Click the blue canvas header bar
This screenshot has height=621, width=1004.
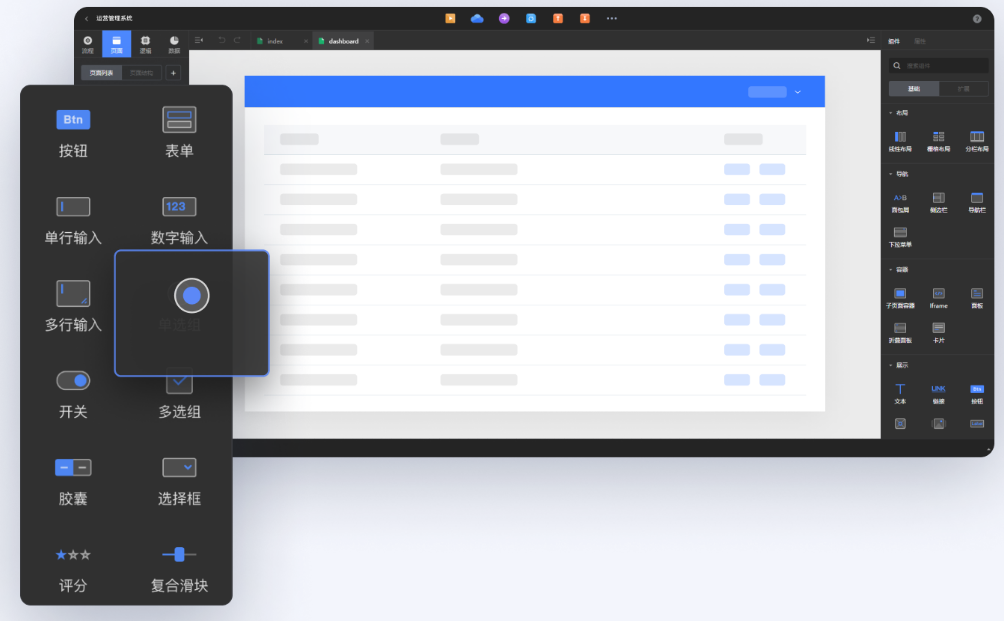pos(535,92)
